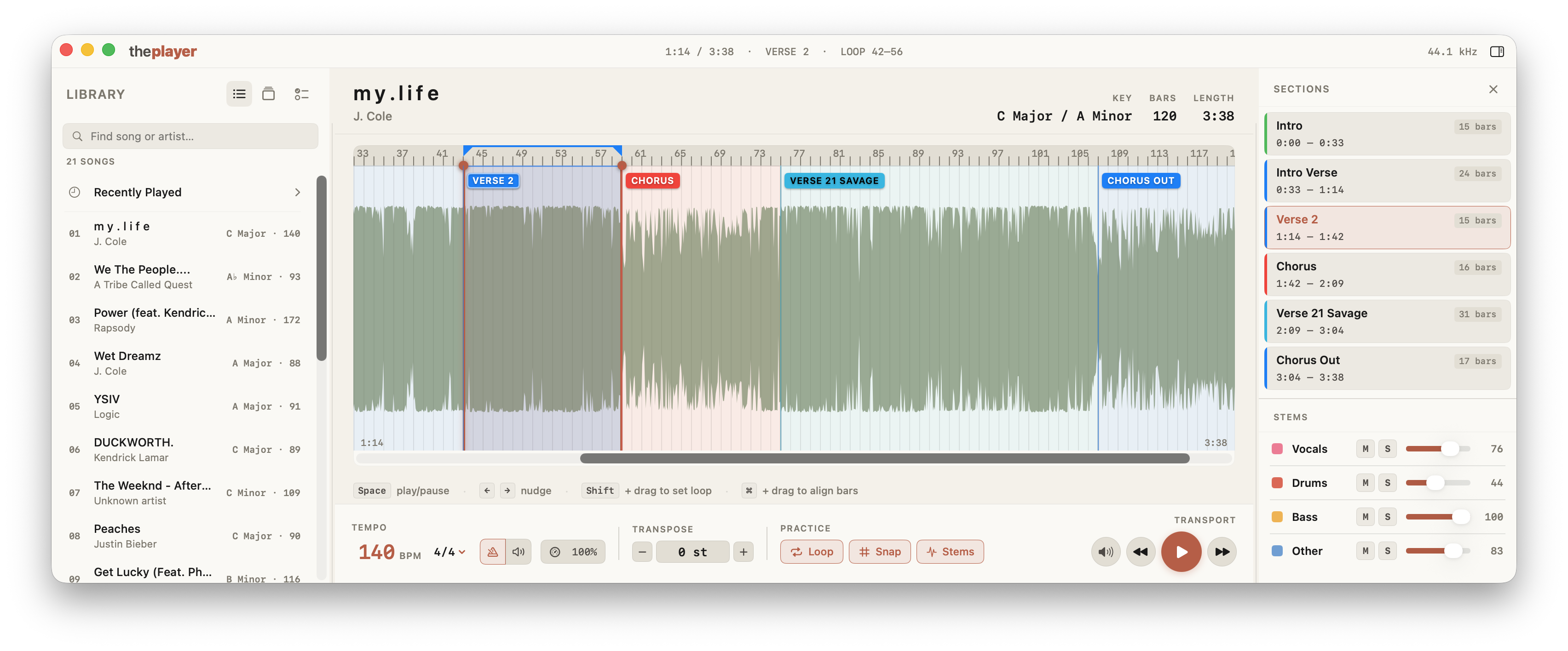Adjust the Bass volume slider
The height and width of the screenshot is (651, 1568).
(1438, 517)
